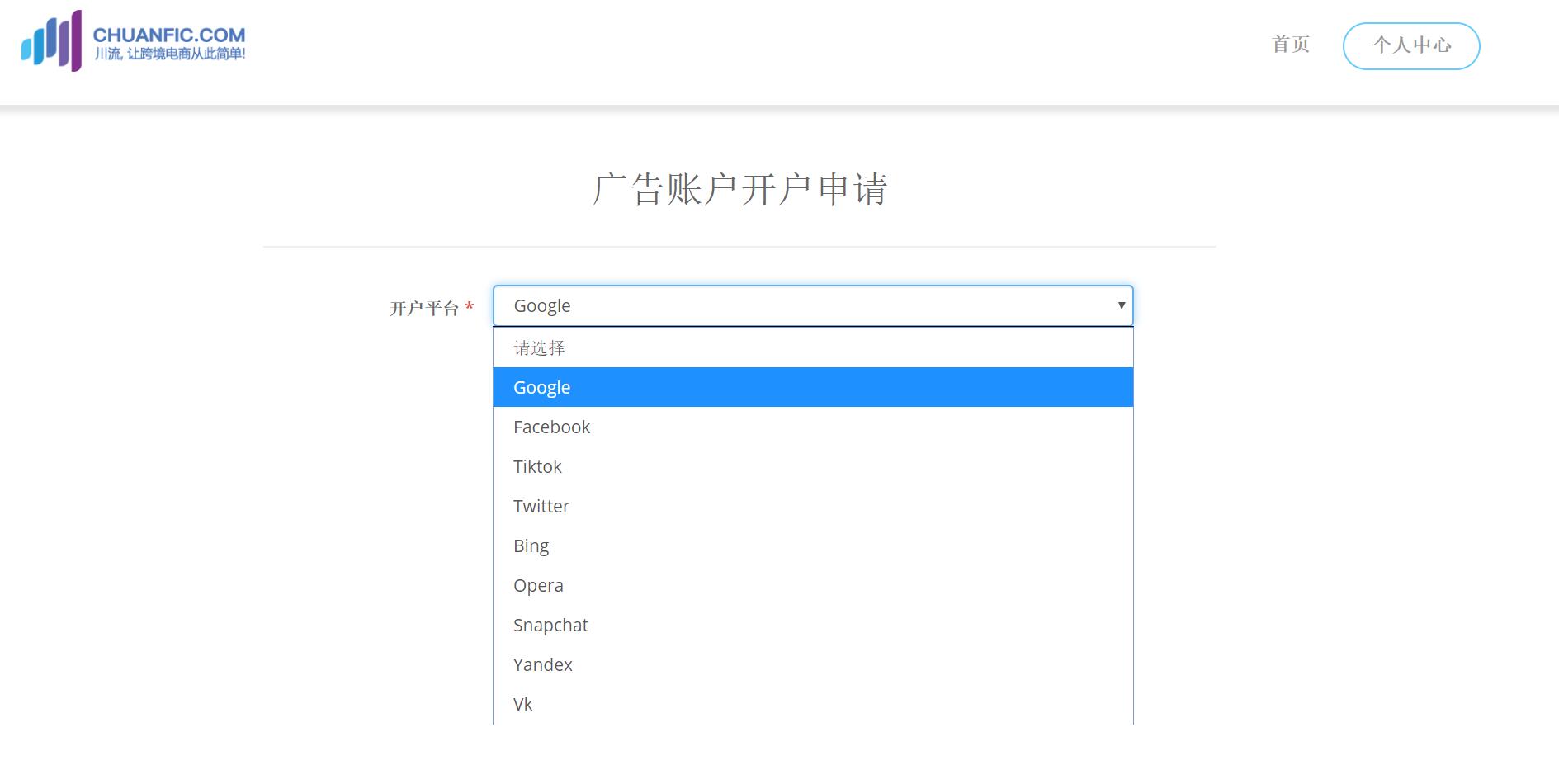Open the 个人中心 personal center button
This screenshot has width=1559, height=784.
tap(1411, 46)
